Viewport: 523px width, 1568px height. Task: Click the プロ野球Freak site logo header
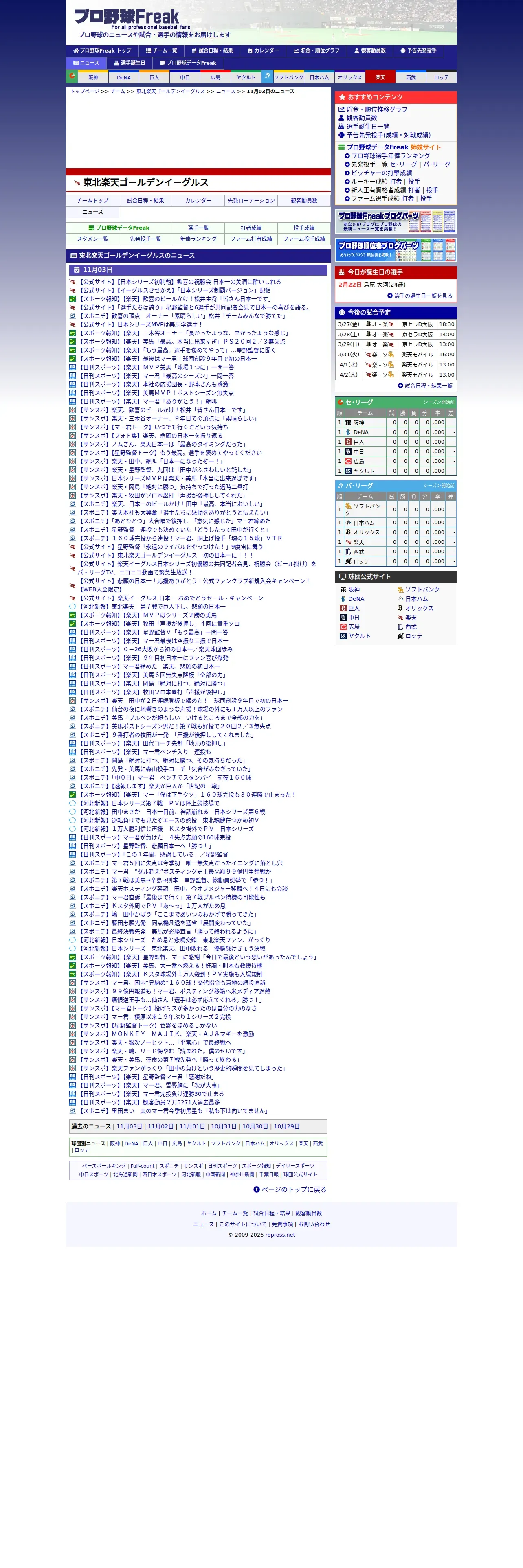click(127, 19)
